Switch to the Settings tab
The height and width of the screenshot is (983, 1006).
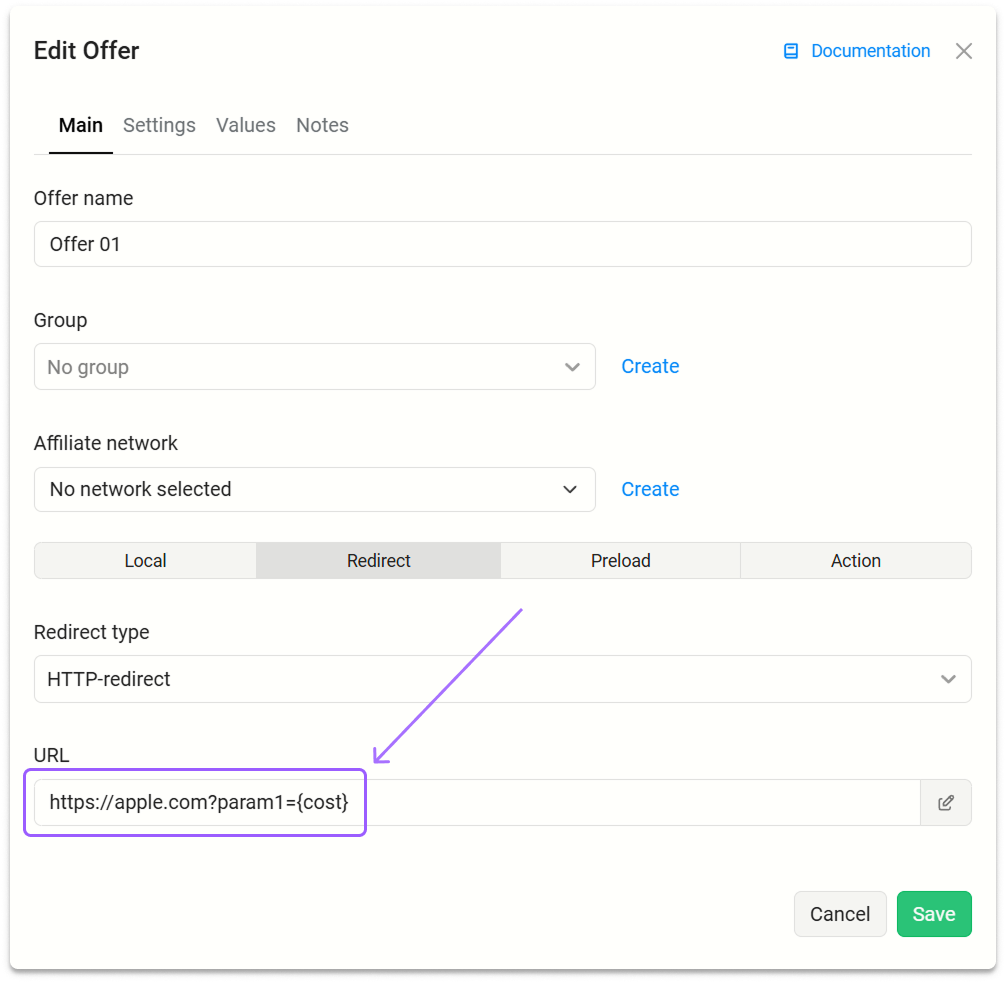[159, 125]
